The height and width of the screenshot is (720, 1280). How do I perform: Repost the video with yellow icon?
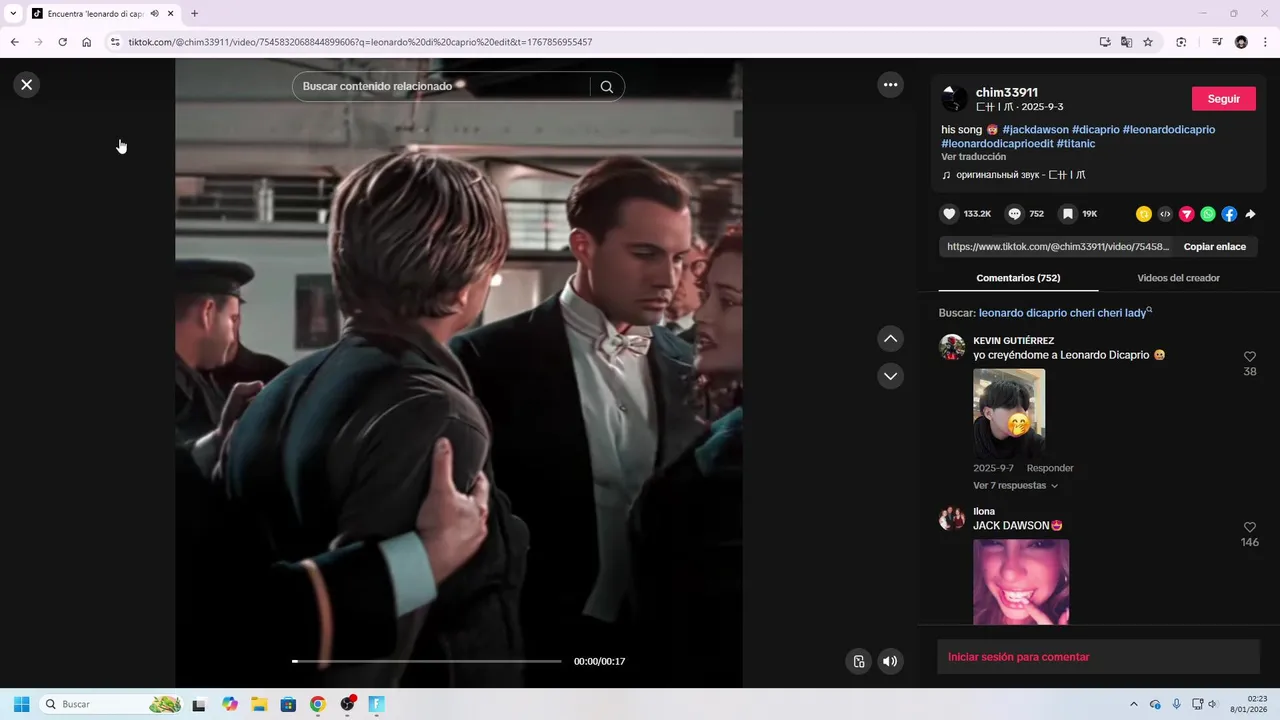(1144, 214)
